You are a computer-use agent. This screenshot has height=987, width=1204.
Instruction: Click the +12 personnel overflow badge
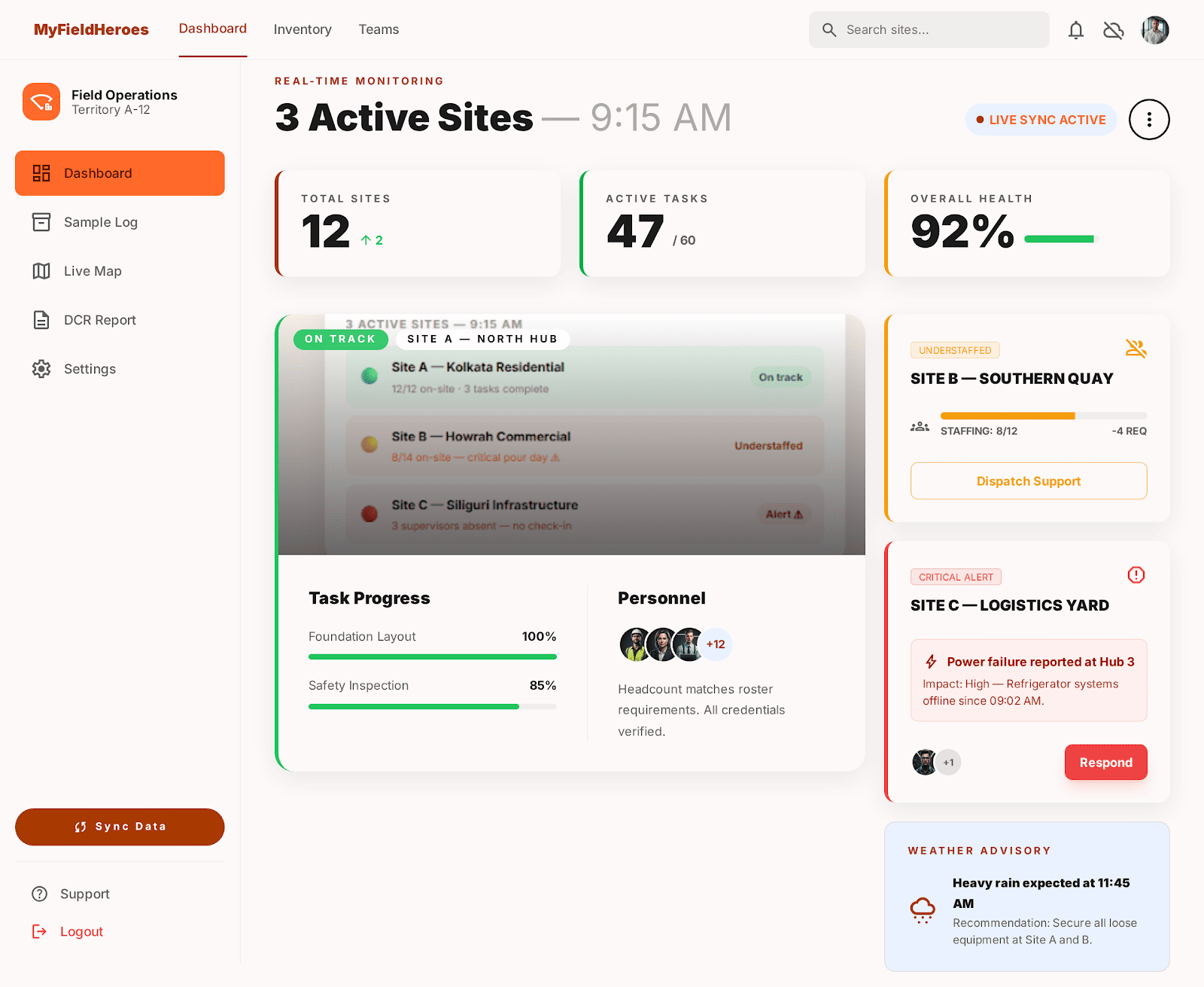716,644
